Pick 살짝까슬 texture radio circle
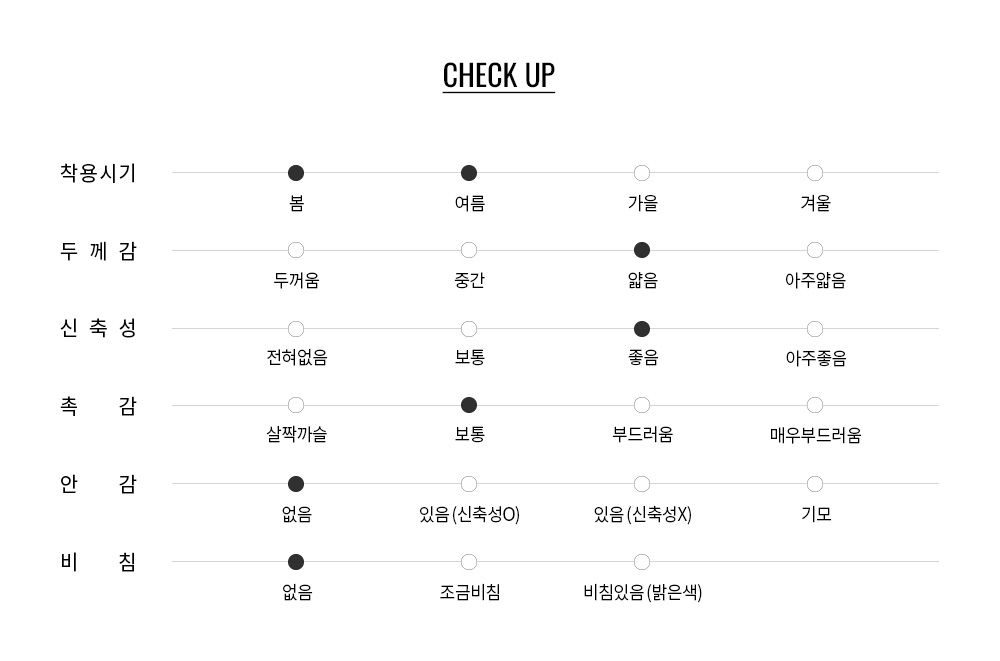This screenshot has width=1000, height=661. [x=296, y=405]
